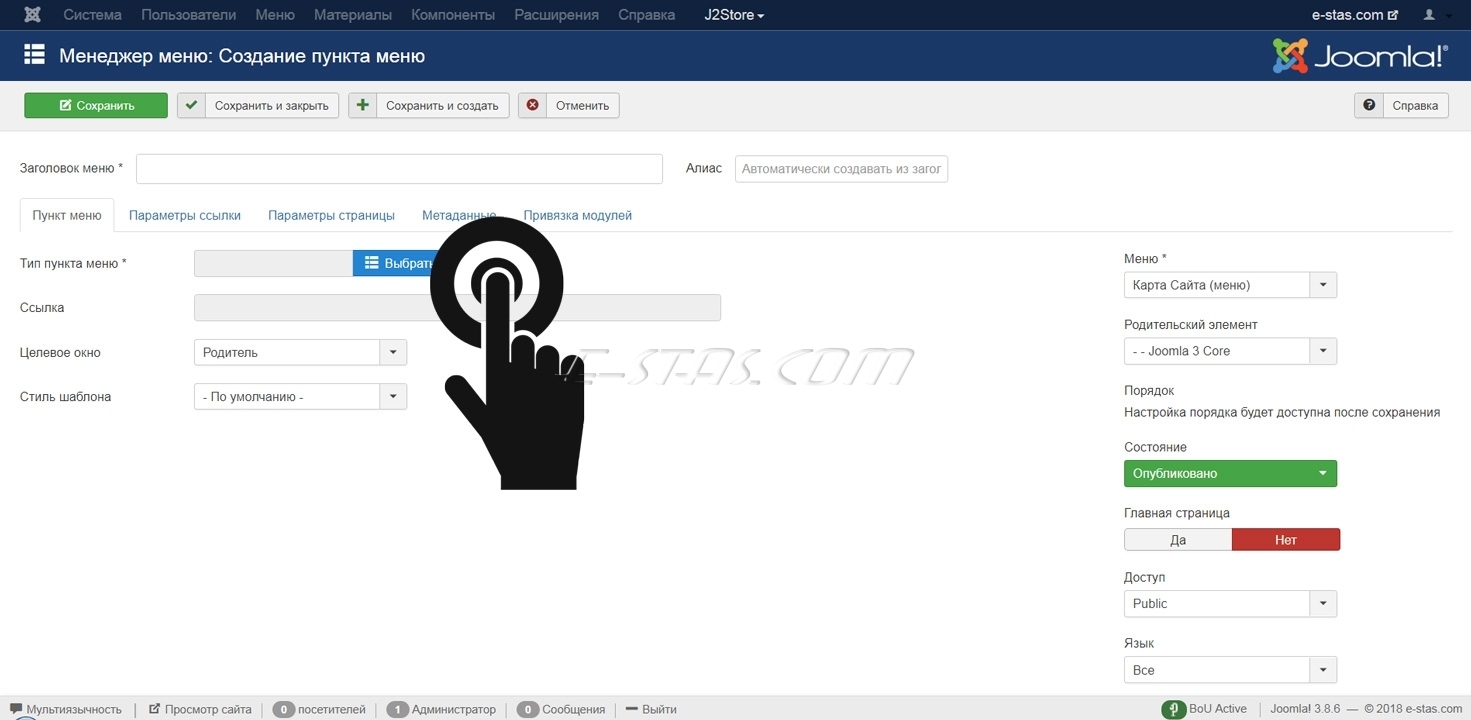The width and height of the screenshot is (1471, 720).
Task: Select 'Да' for Главная страница
Action: pos(1178,540)
